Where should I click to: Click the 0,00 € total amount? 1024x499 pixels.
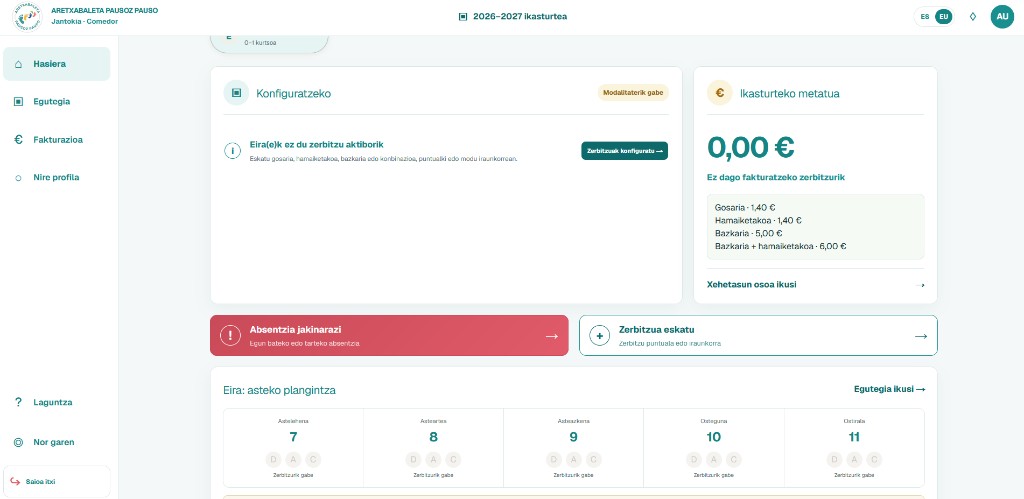point(751,148)
